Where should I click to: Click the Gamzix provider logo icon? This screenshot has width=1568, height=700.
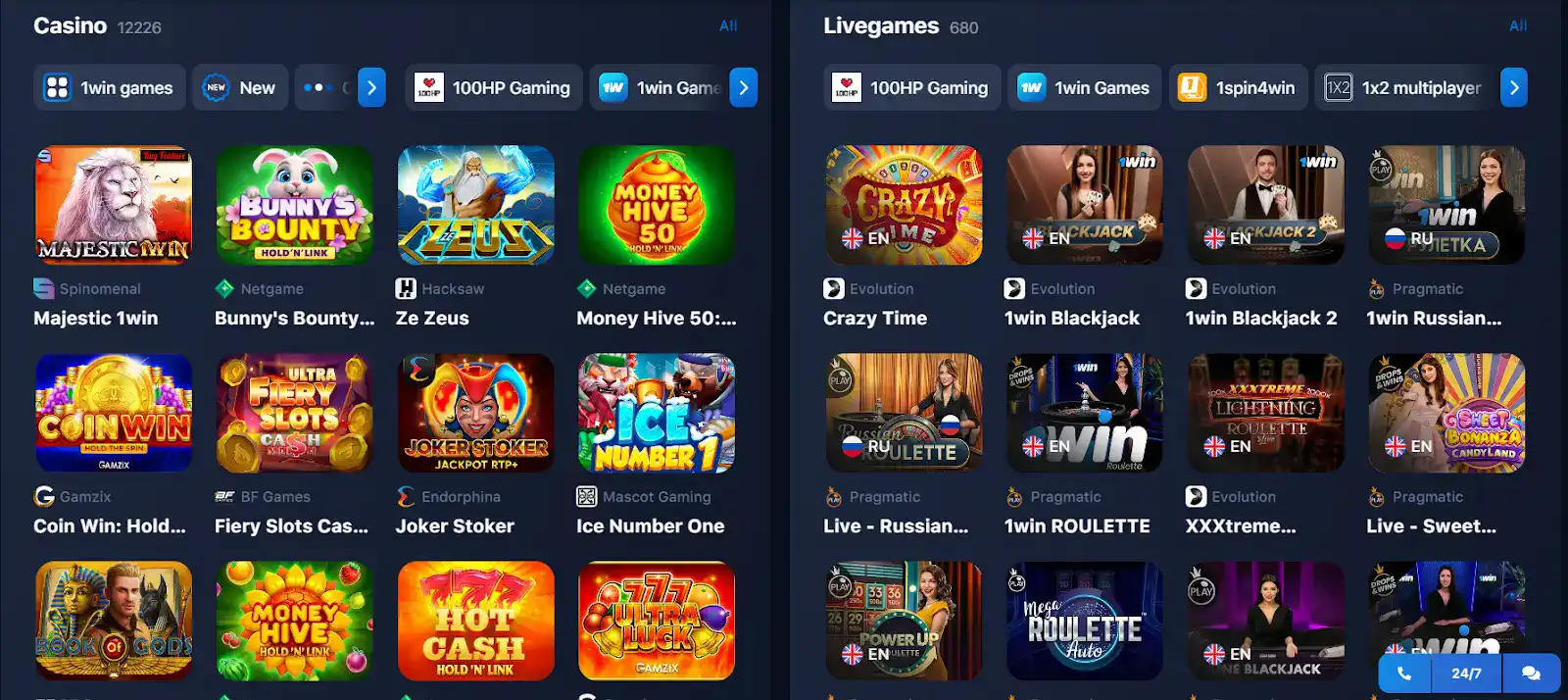tap(44, 496)
